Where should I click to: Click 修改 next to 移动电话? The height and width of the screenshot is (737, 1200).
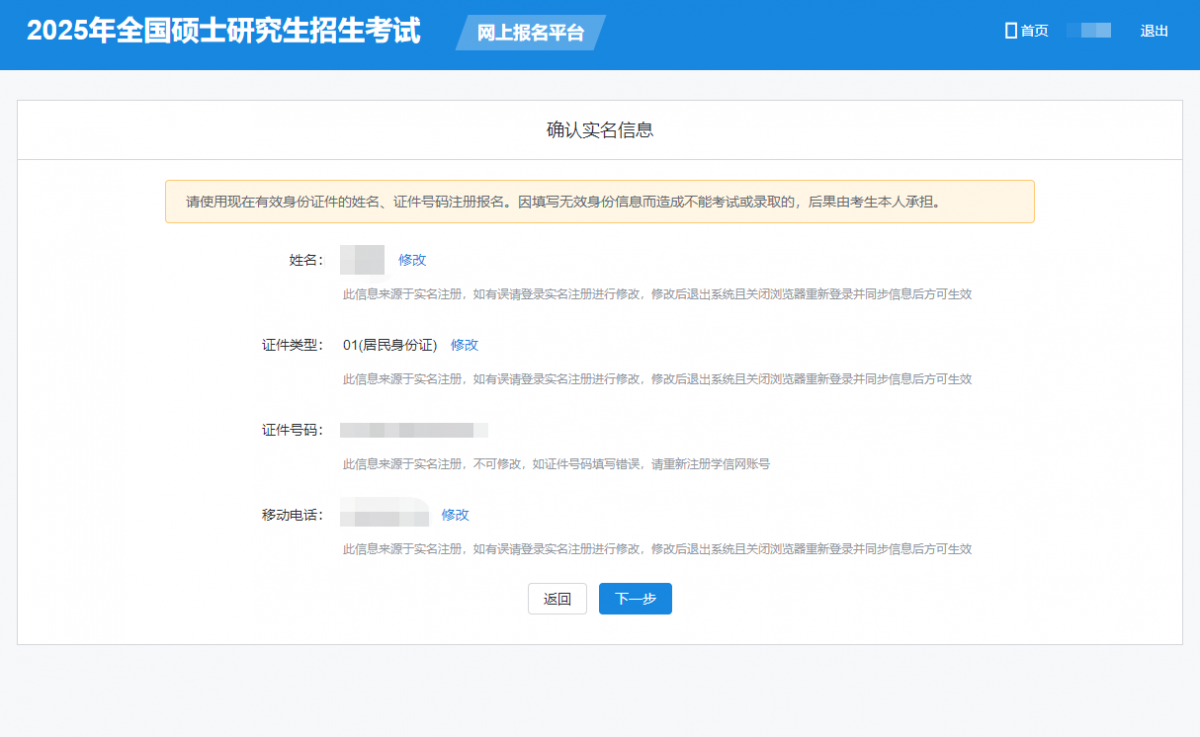[x=455, y=515]
